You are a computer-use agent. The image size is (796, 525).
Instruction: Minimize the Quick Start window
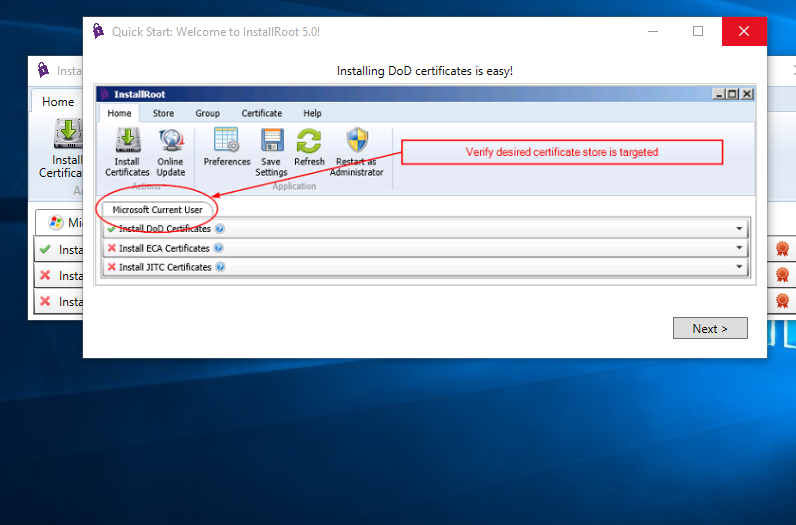point(653,31)
